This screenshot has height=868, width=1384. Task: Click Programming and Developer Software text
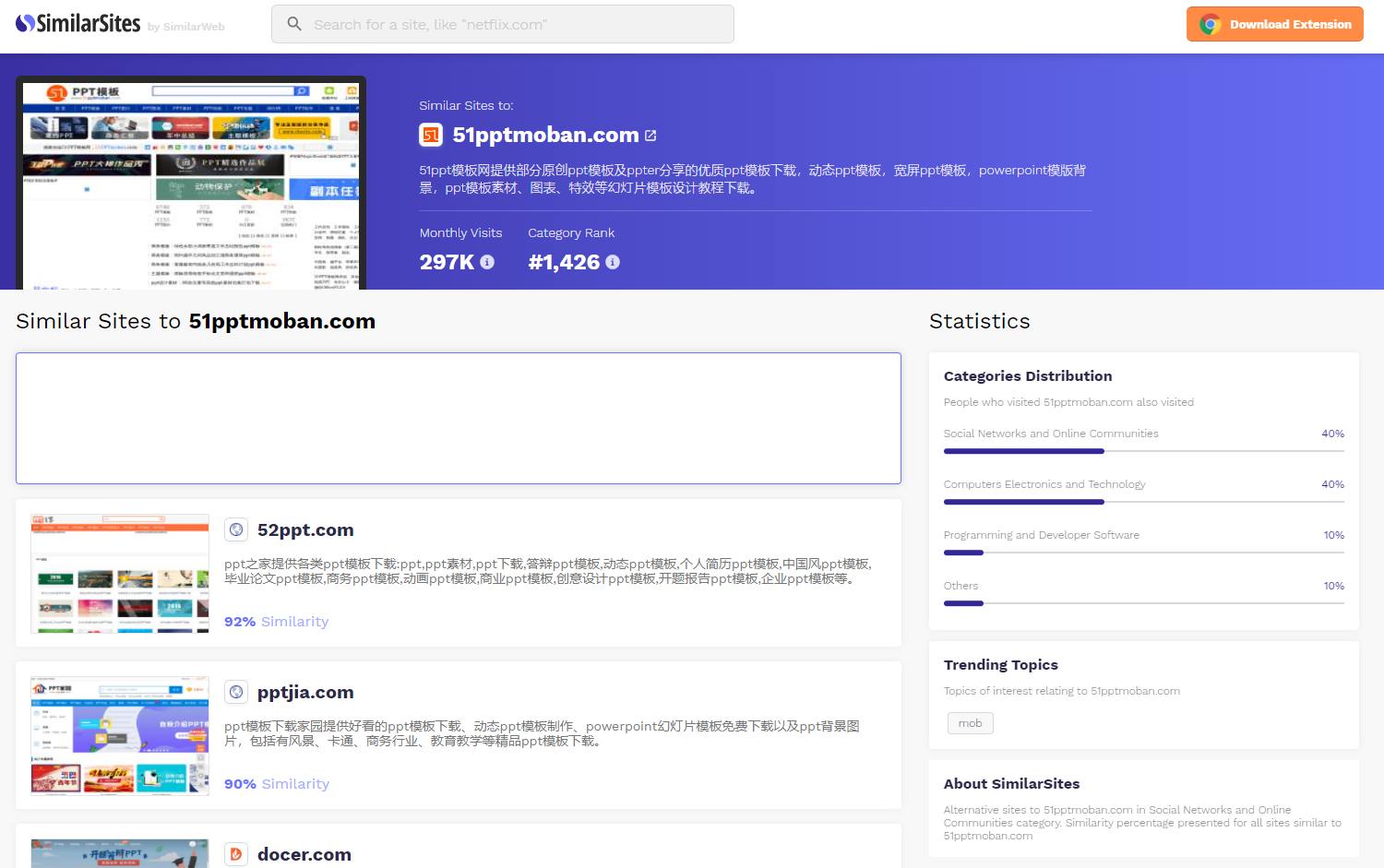(x=1042, y=535)
